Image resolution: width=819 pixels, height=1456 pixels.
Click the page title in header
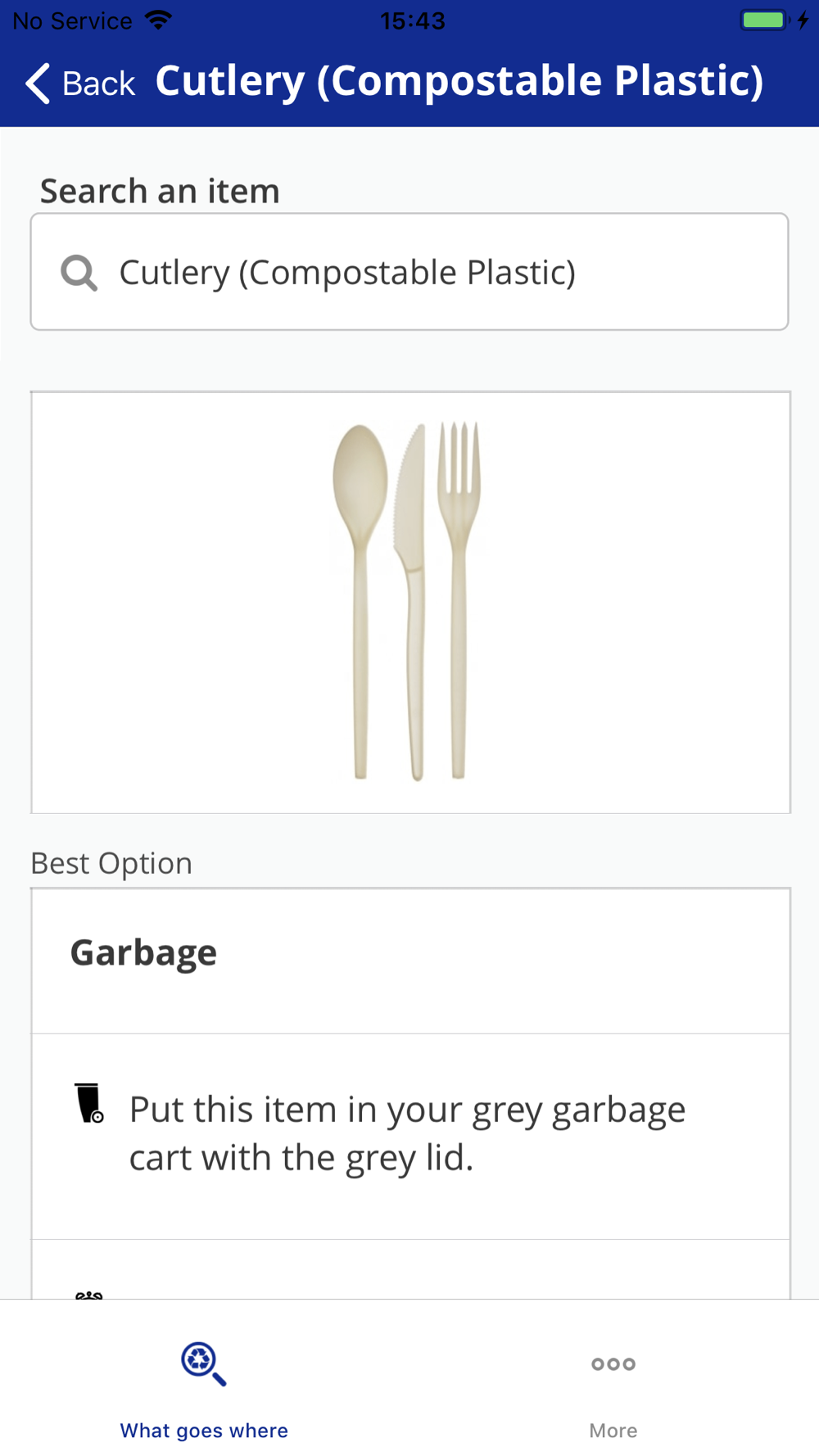[459, 82]
